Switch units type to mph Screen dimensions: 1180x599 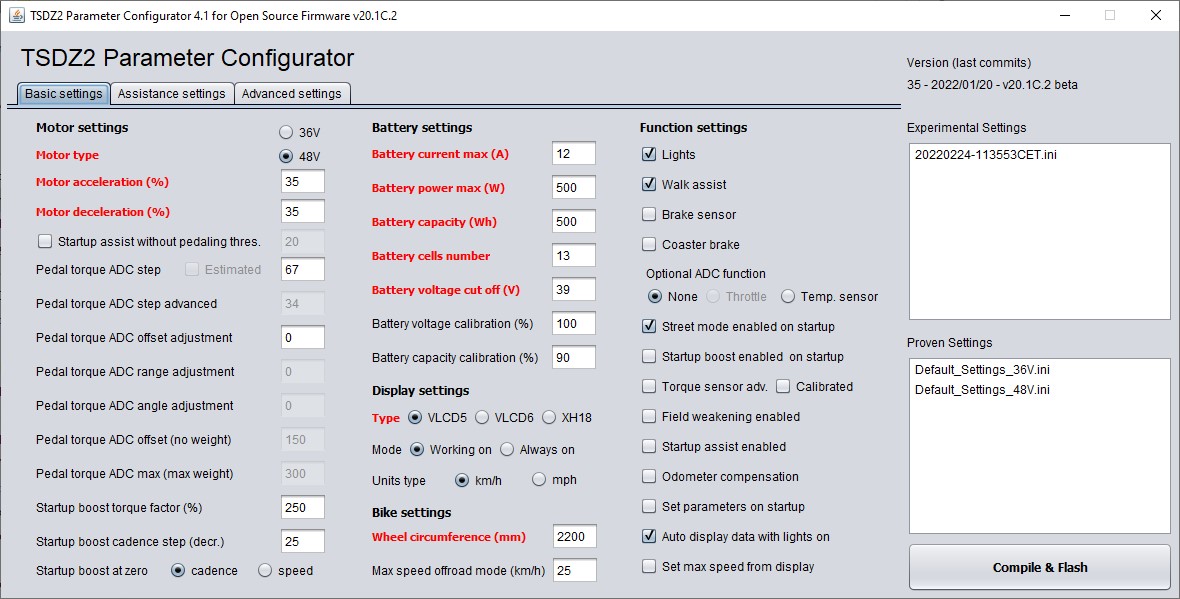[x=540, y=480]
